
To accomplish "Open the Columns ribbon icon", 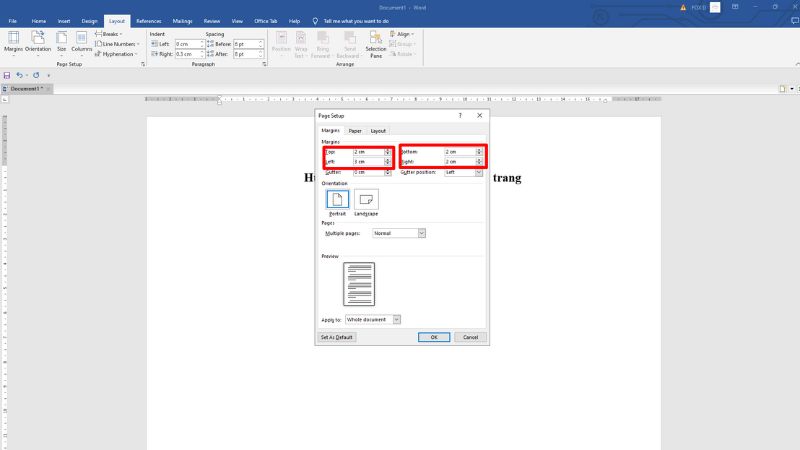I will point(81,38).
